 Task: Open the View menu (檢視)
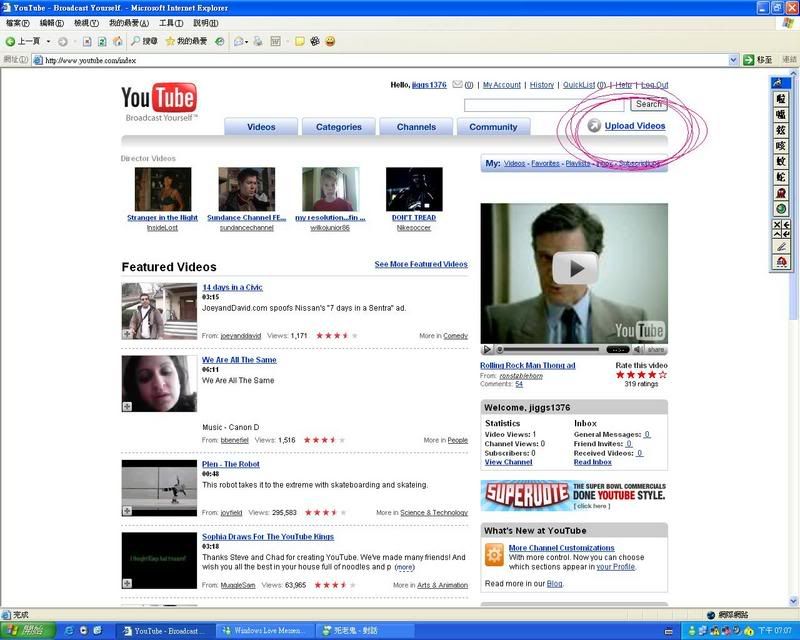(86, 23)
